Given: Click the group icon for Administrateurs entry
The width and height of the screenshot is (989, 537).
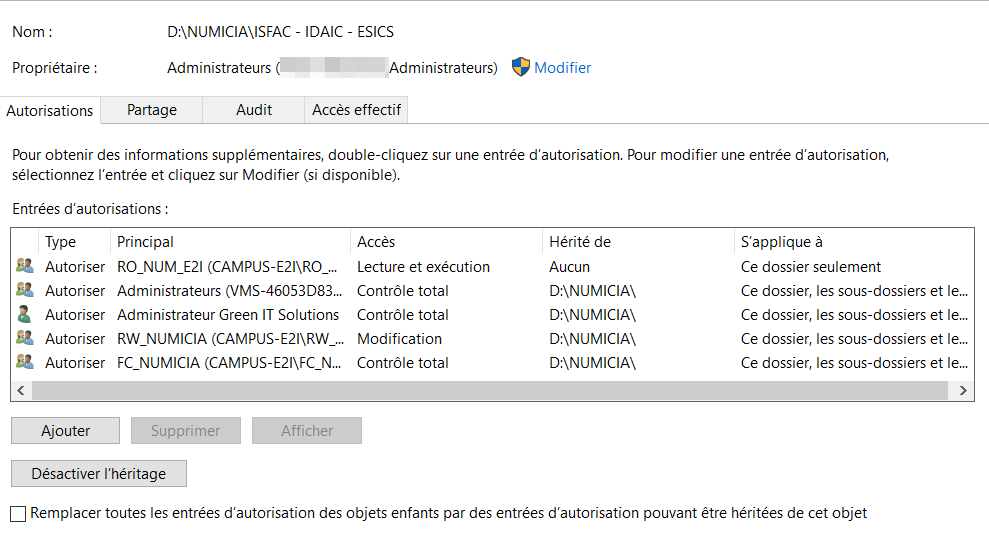Looking at the screenshot, I should tap(24, 291).
